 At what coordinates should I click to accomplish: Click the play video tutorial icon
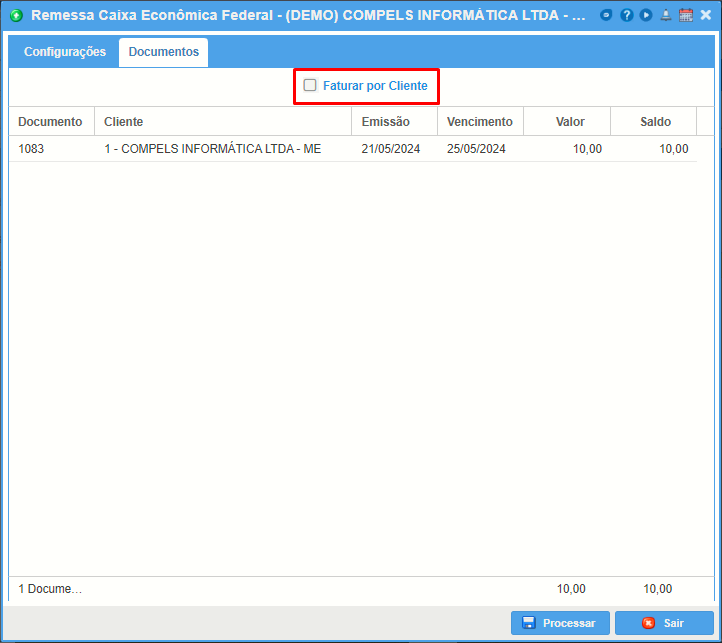click(646, 15)
